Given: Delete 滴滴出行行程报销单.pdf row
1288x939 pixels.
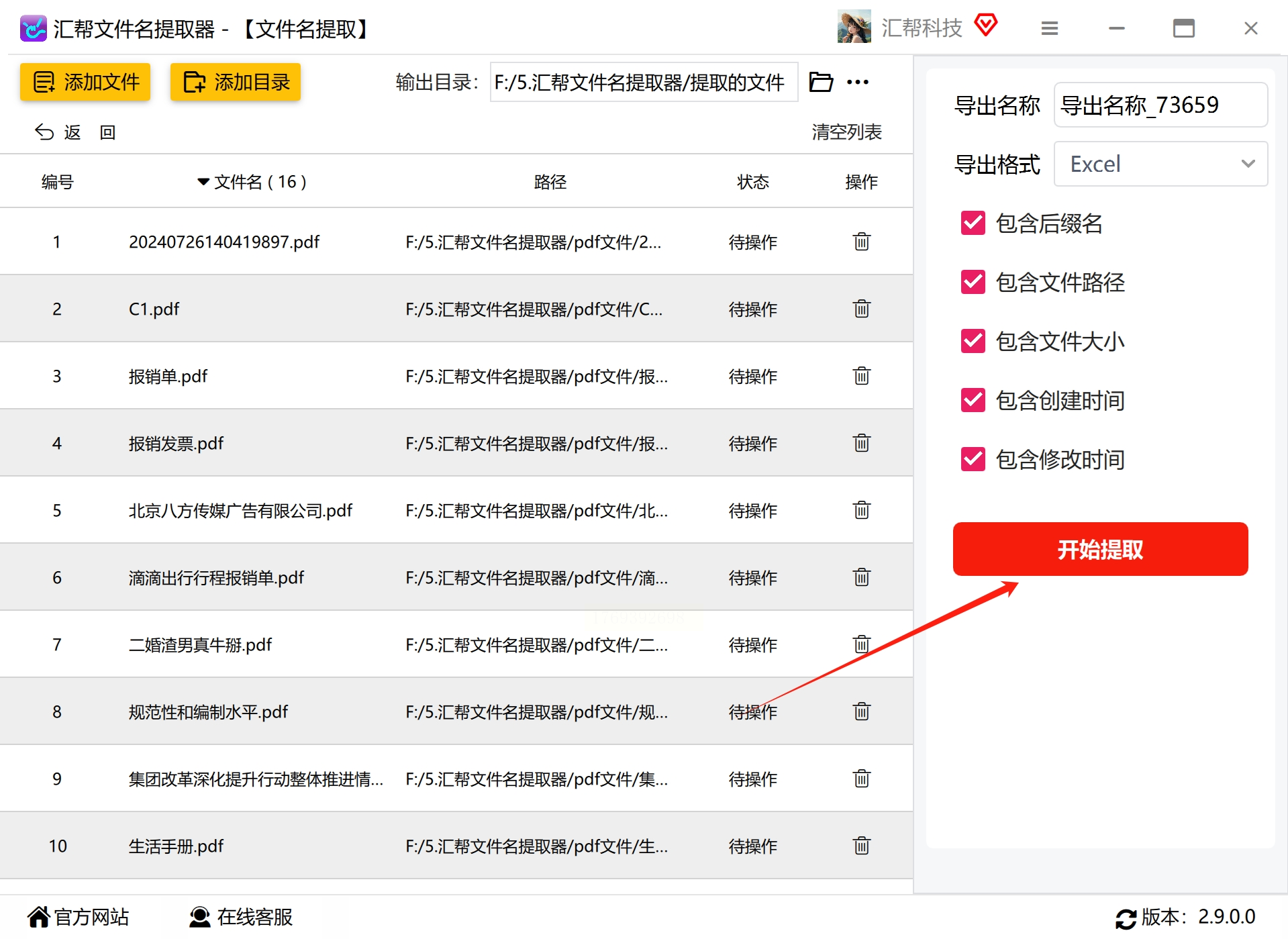Looking at the screenshot, I should click(862, 577).
